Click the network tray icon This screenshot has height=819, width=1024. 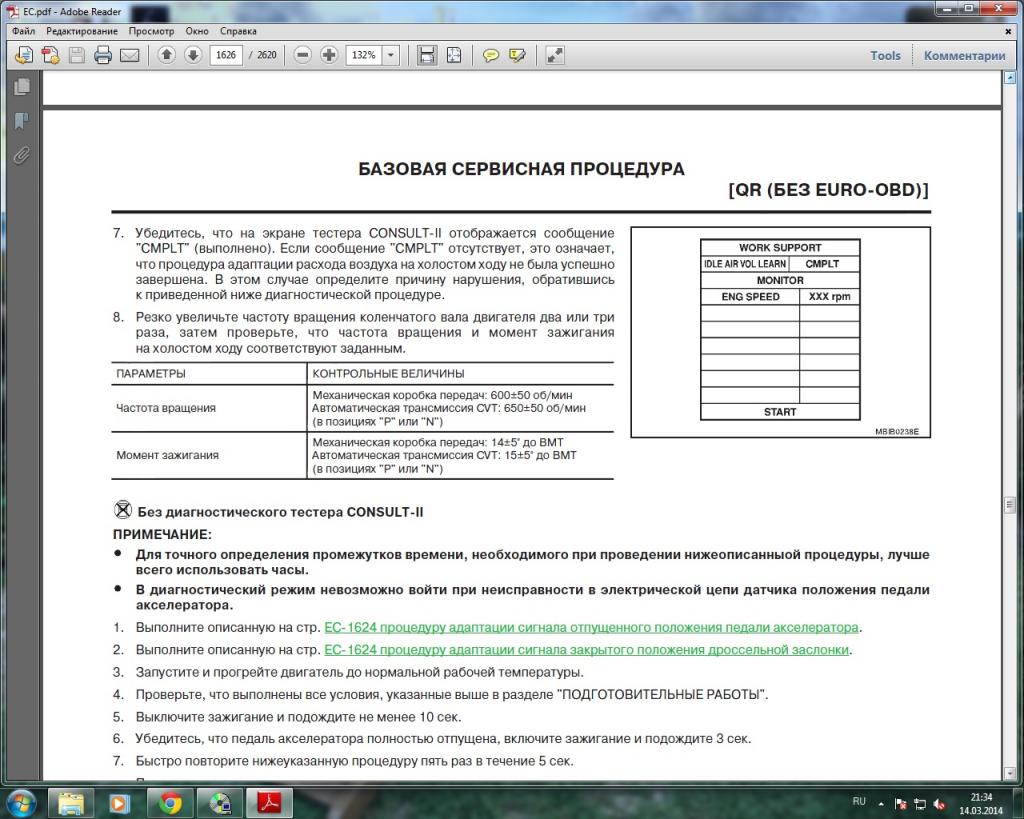click(x=920, y=803)
